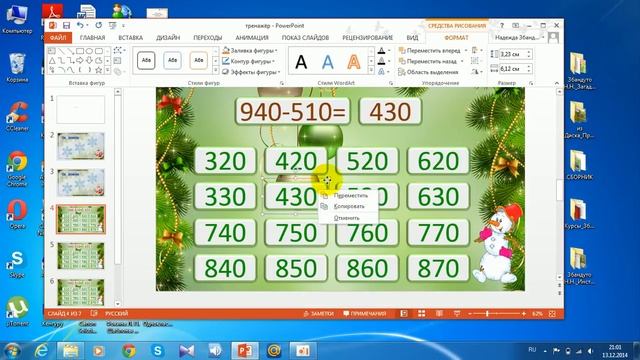This screenshot has width=640, height=360.
Task: Select the right arrow shape
Action: 80,61
